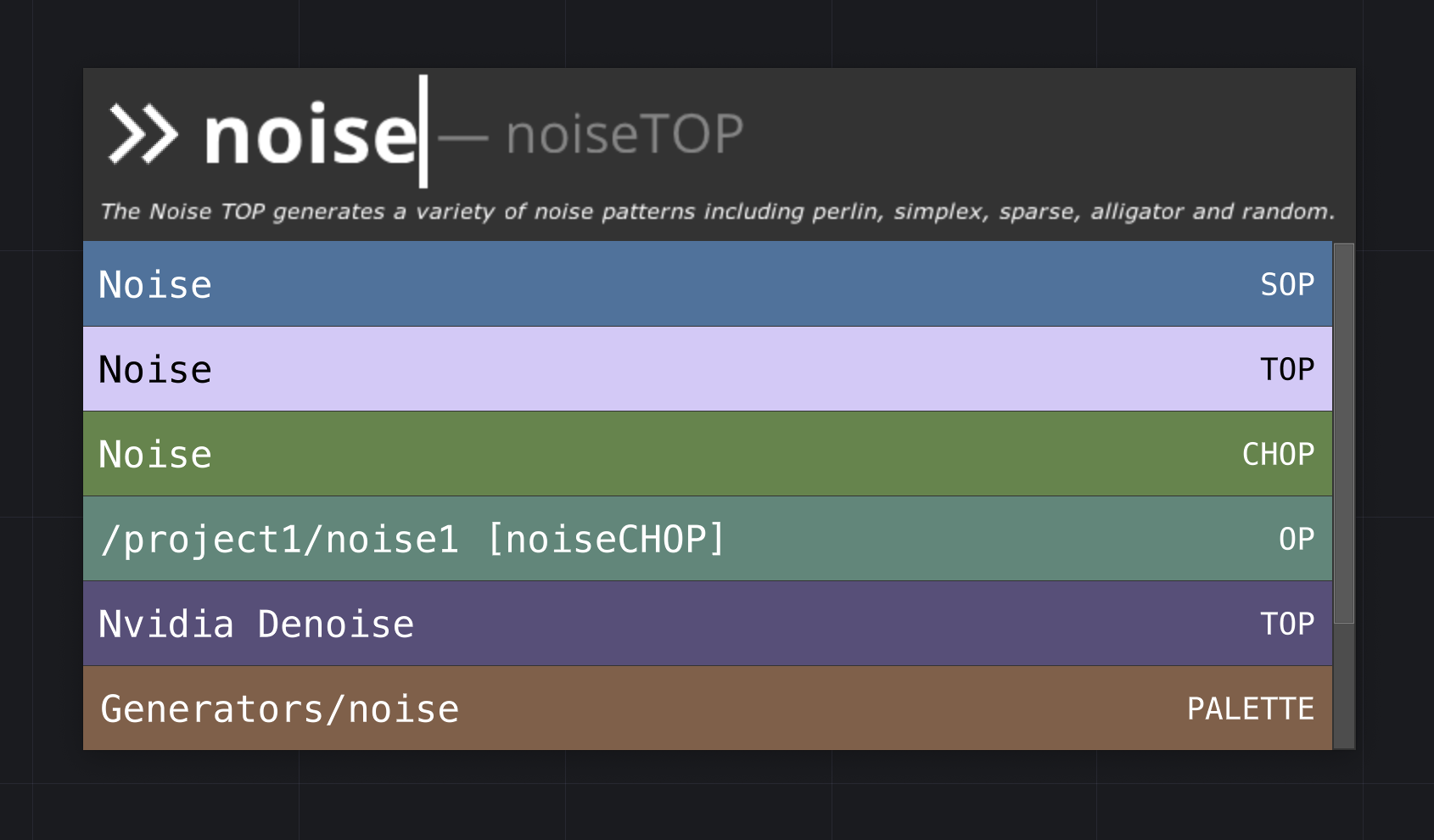Choose the Generators/noise palette result
The height and width of the screenshot is (840, 1434).
click(x=280, y=708)
